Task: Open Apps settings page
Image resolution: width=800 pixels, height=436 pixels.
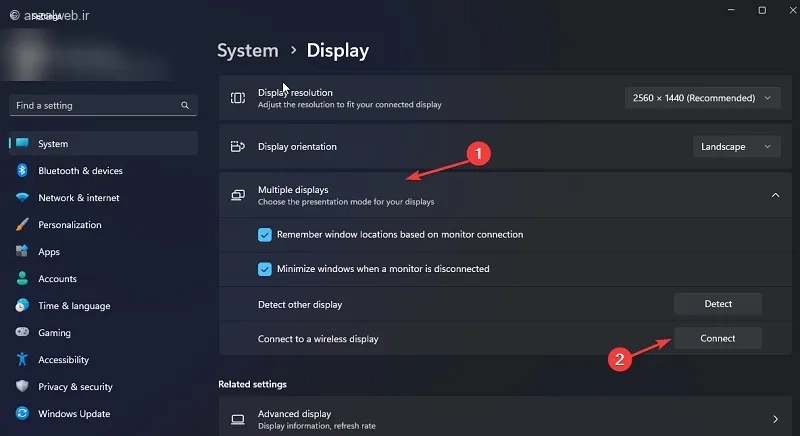Action: coord(104,251)
